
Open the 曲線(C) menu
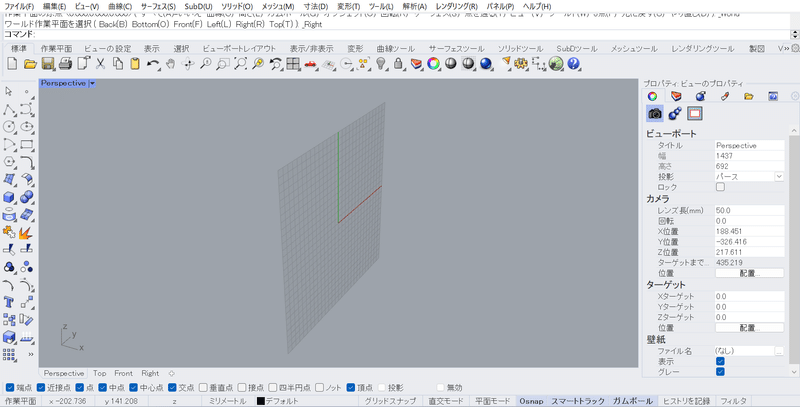(x=120, y=7)
